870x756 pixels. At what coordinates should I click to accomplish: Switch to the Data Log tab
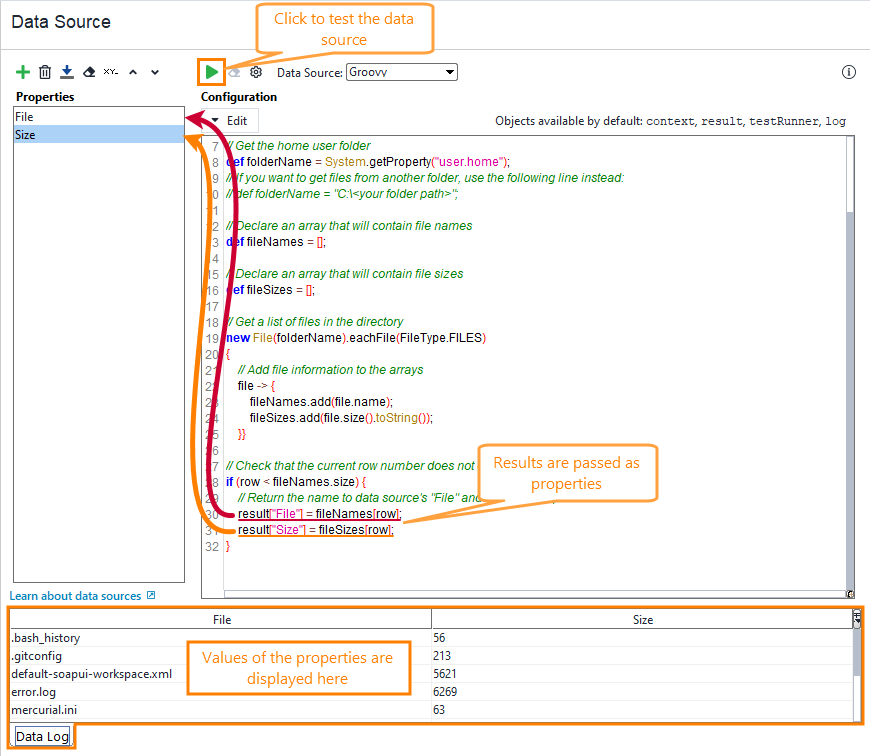[42, 737]
